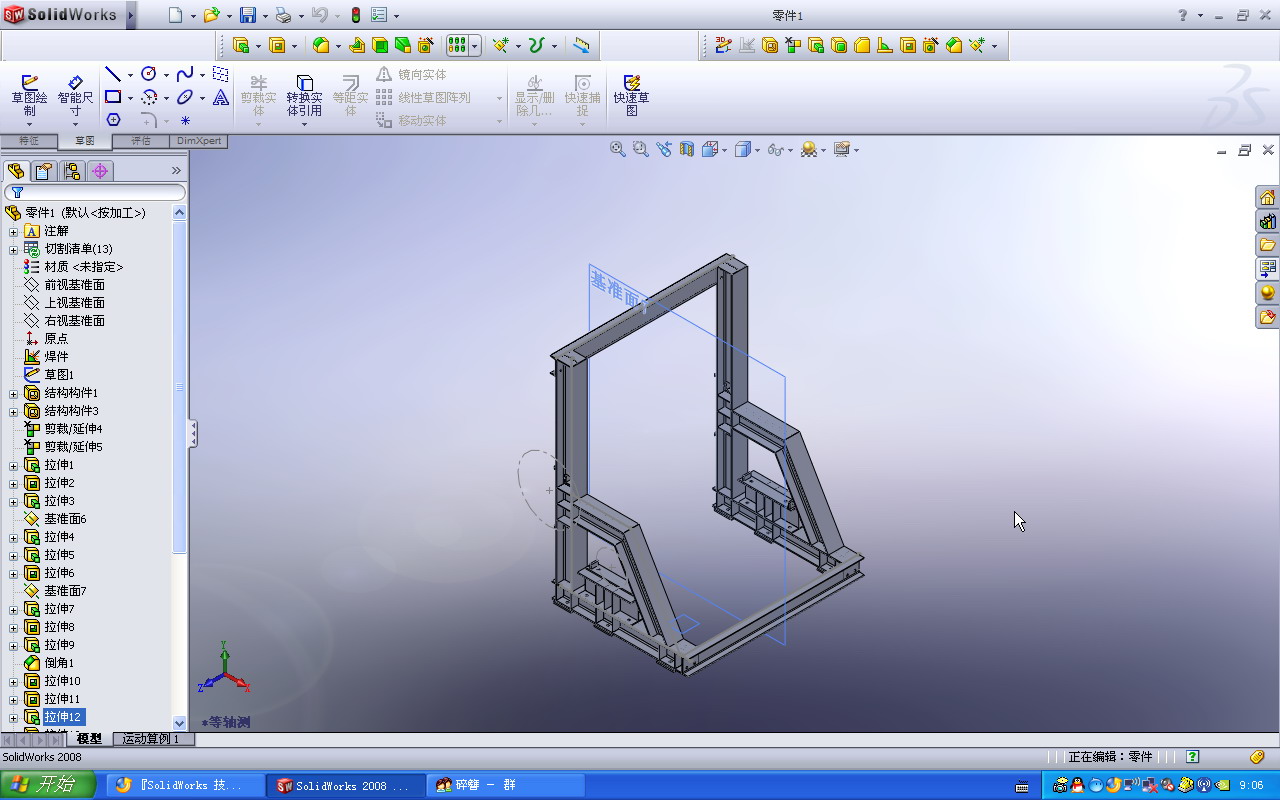The image size is (1280, 800).
Task: Select the Spline sketch tool
Action: coord(185,74)
